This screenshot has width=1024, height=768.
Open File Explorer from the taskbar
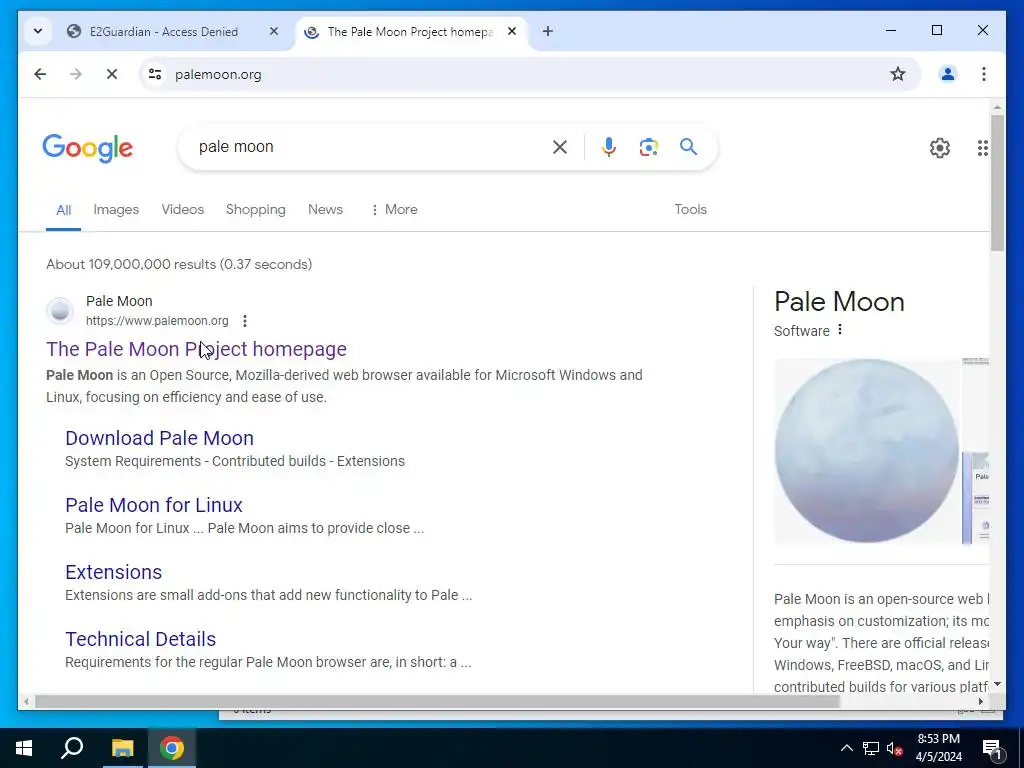click(122, 748)
